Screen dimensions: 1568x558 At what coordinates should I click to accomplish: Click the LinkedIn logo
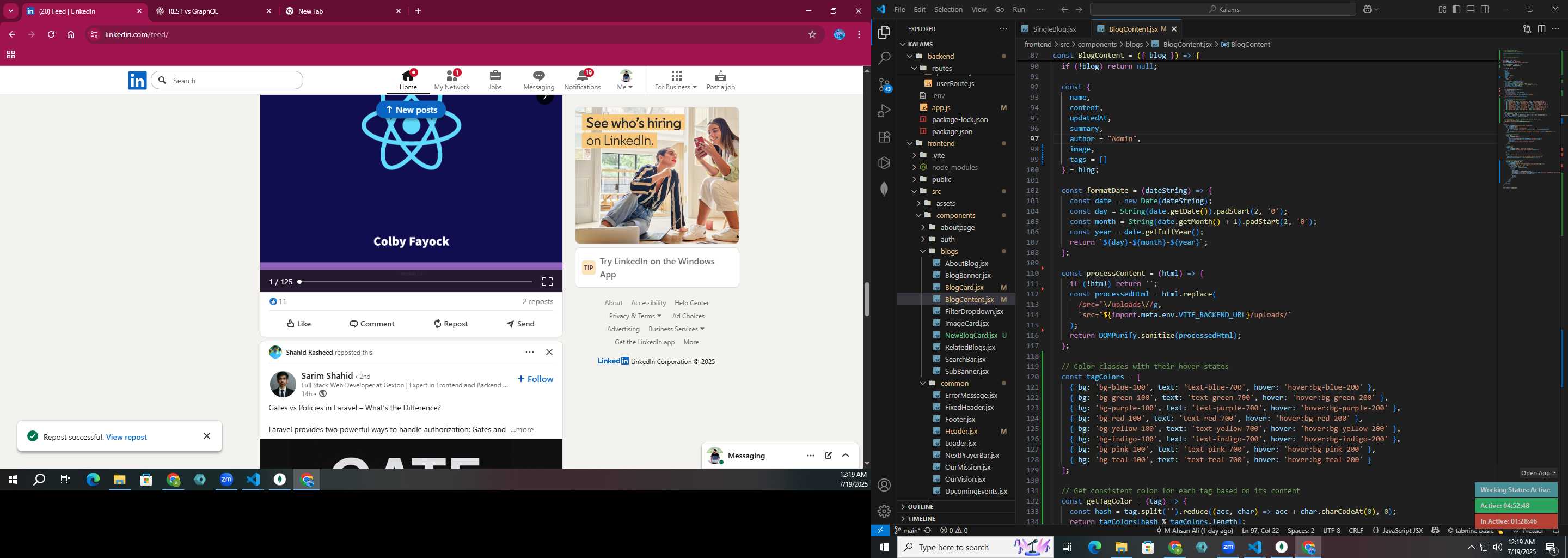click(x=138, y=81)
